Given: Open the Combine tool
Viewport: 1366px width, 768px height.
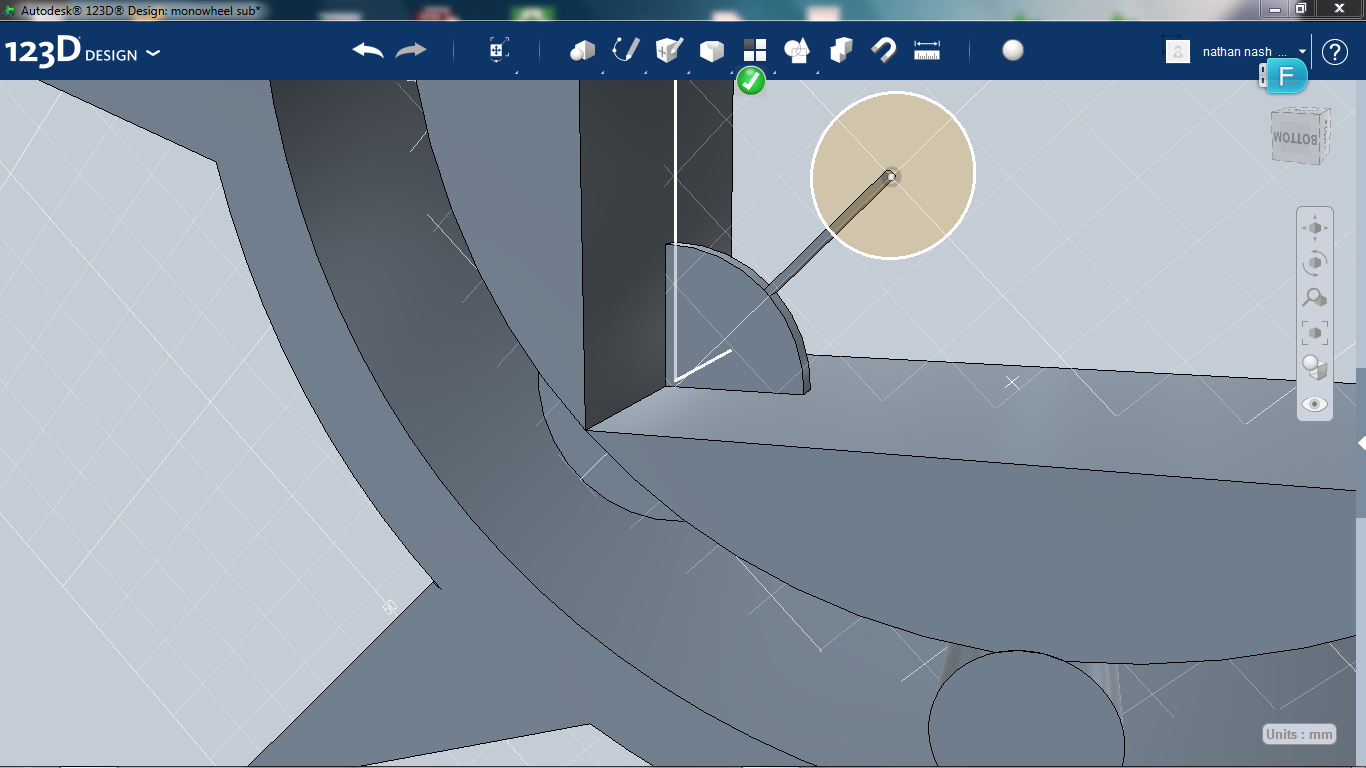Looking at the screenshot, I should [x=841, y=50].
